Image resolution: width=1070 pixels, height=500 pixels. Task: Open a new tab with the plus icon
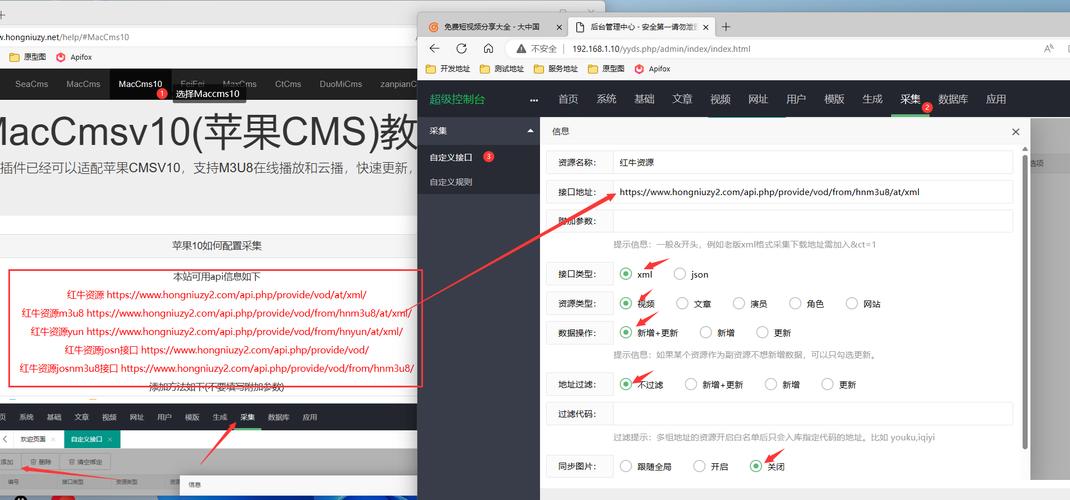coord(725,27)
